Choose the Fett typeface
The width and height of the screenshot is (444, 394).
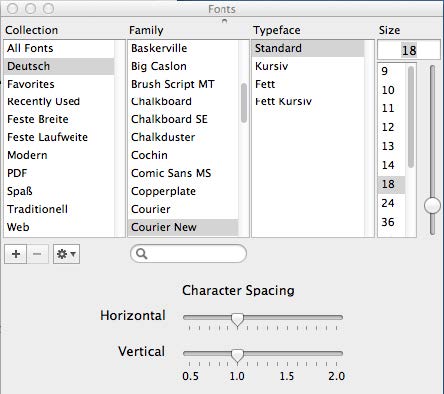[x=308, y=84]
